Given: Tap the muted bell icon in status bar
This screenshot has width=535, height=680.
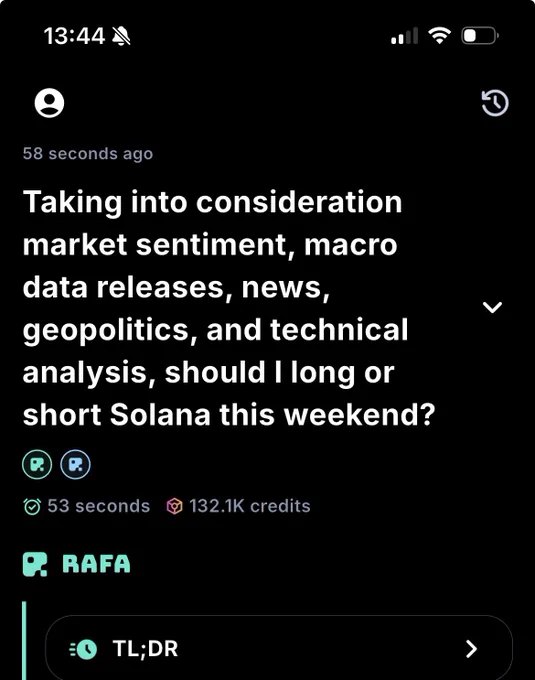Looking at the screenshot, I should (x=121, y=36).
